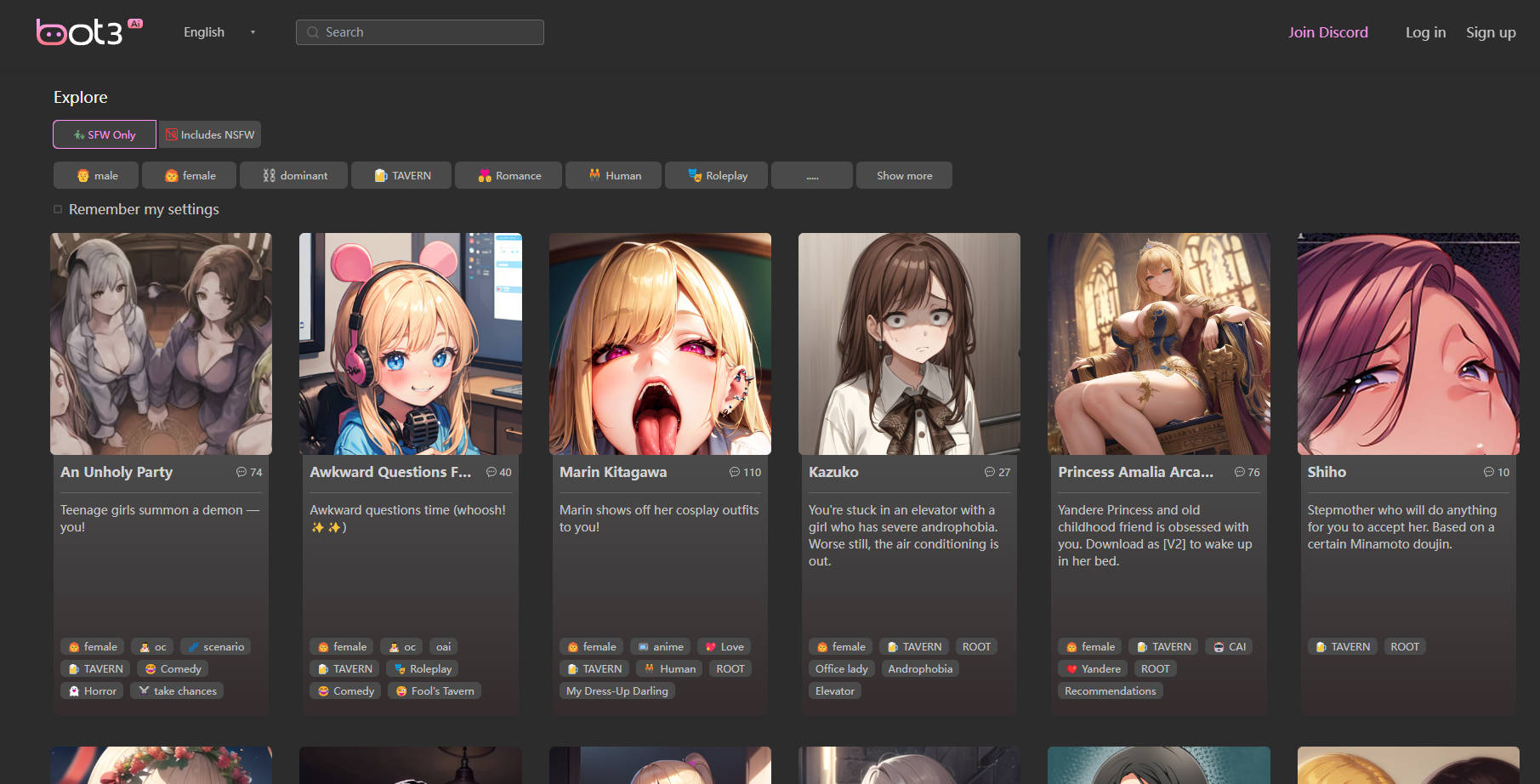This screenshot has width=1540, height=784.
Task: Filter by the dominant tag
Action: click(x=294, y=175)
